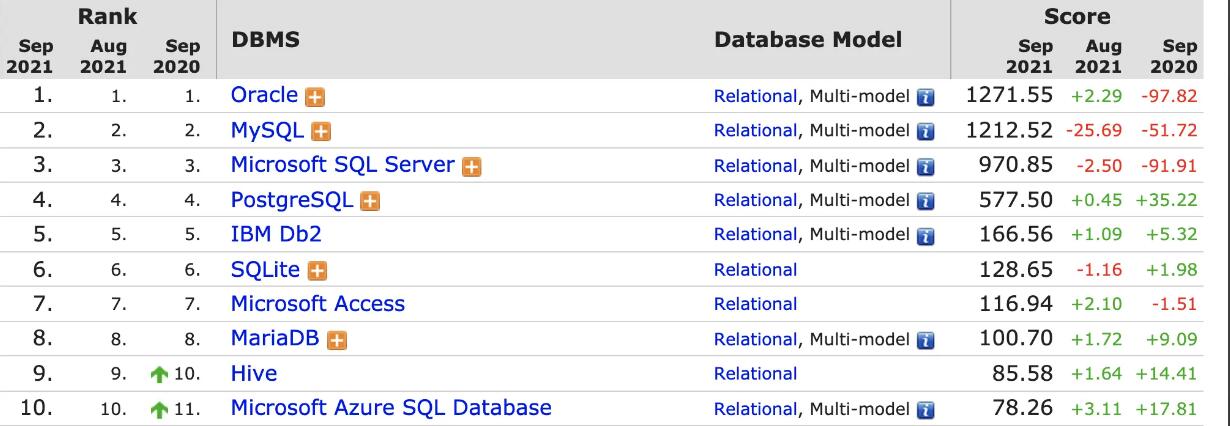This screenshot has height=426, width=1230.
Task: Click the IBM Db2 link
Action: coord(276,235)
